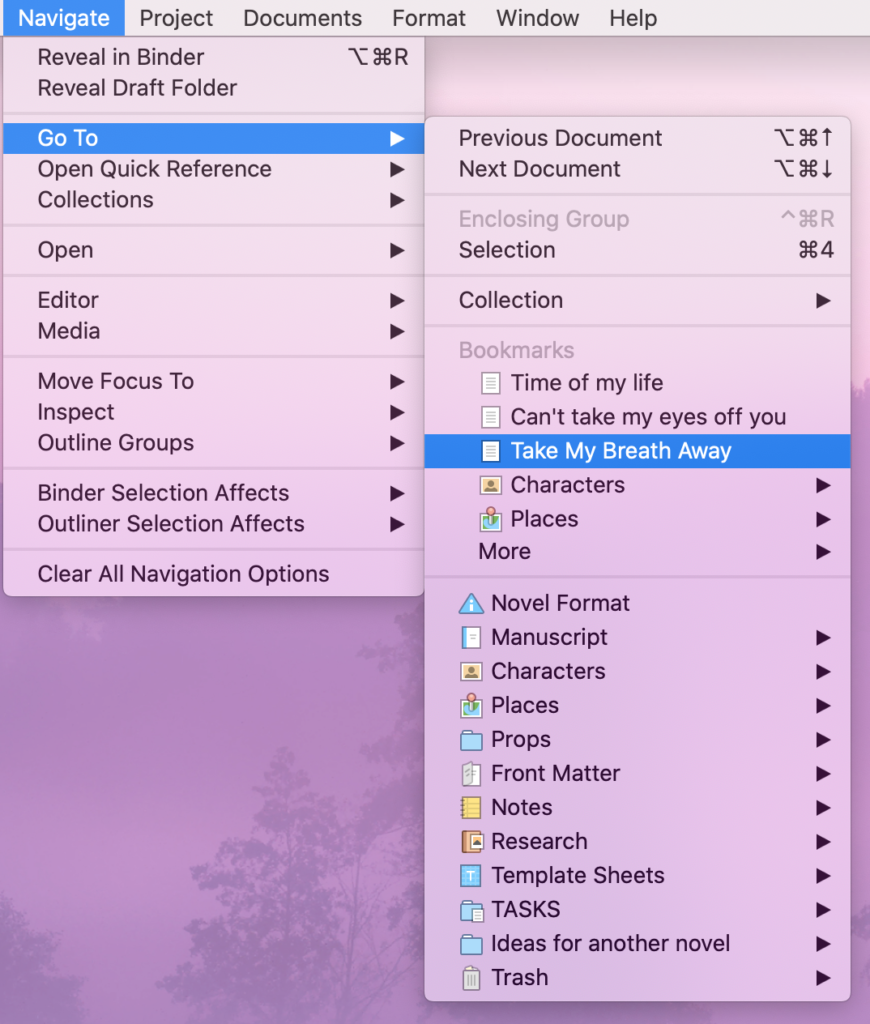Viewport: 870px width, 1024px height.
Task: Select Reveal in Binder
Action: (120, 57)
